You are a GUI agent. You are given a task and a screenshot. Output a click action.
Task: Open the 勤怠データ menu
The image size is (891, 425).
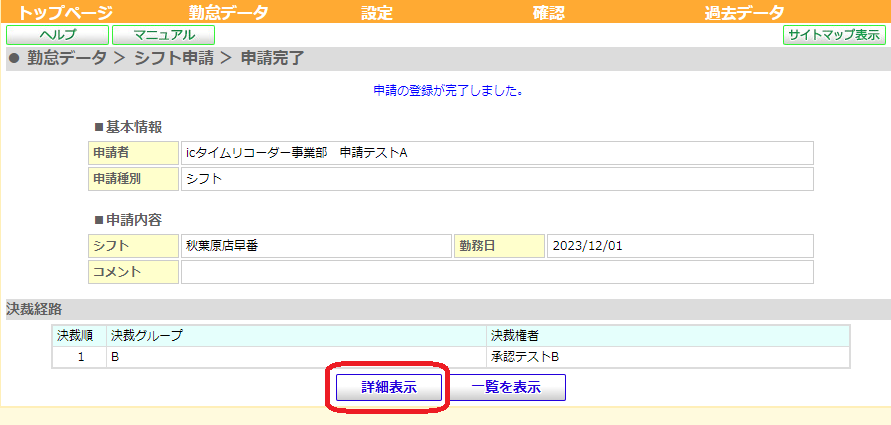pos(228,12)
